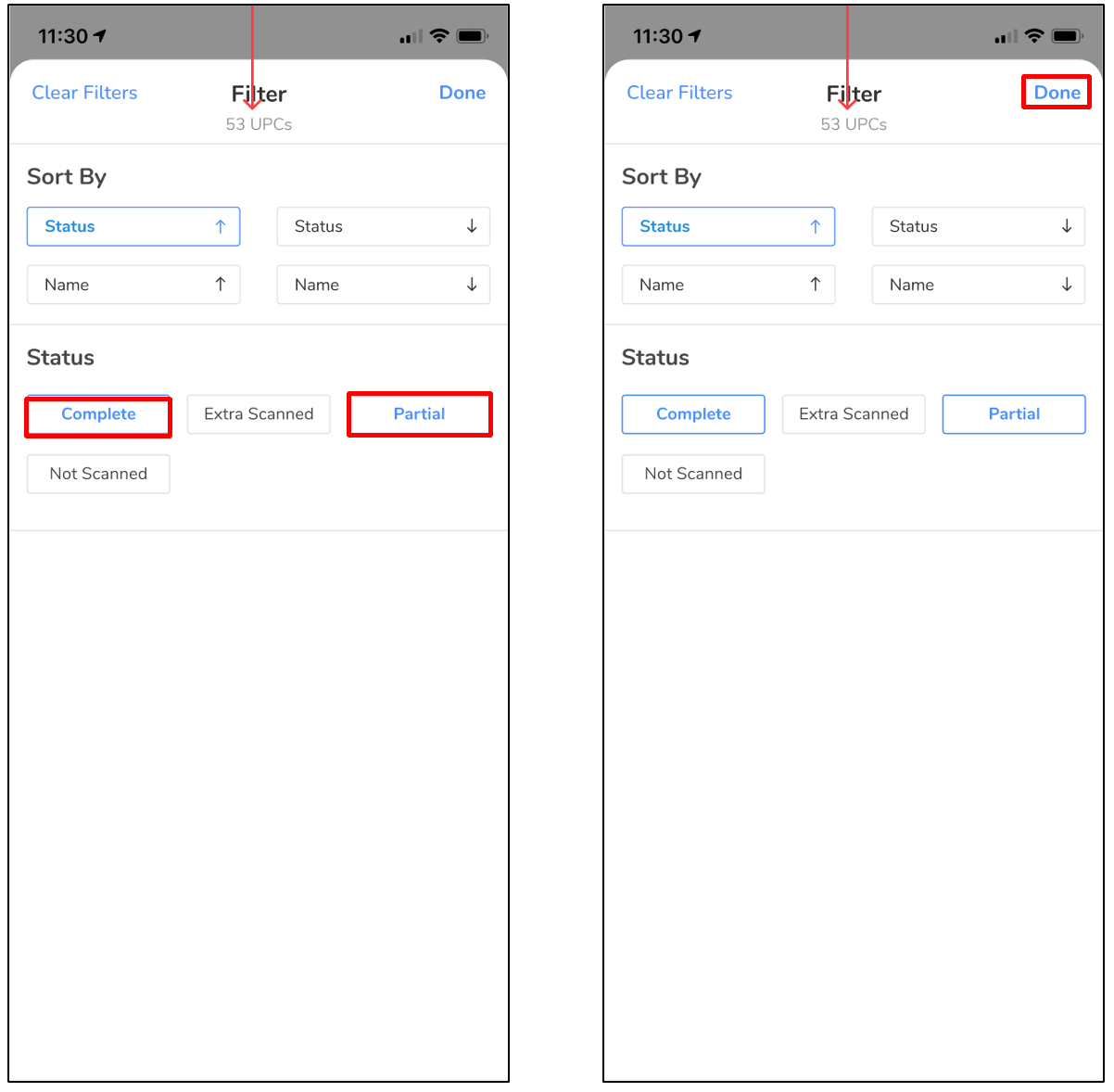
Task: Select Name ascending sort in right panel
Action: 728,285
